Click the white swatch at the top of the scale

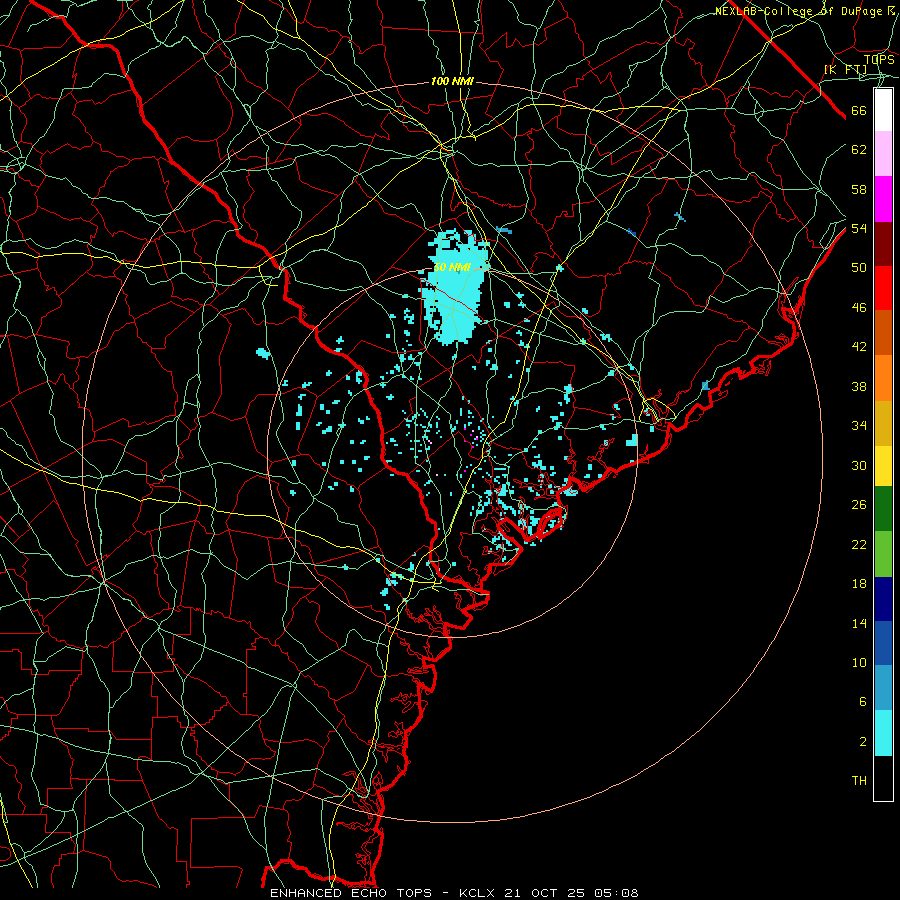[x=883, y=110]
